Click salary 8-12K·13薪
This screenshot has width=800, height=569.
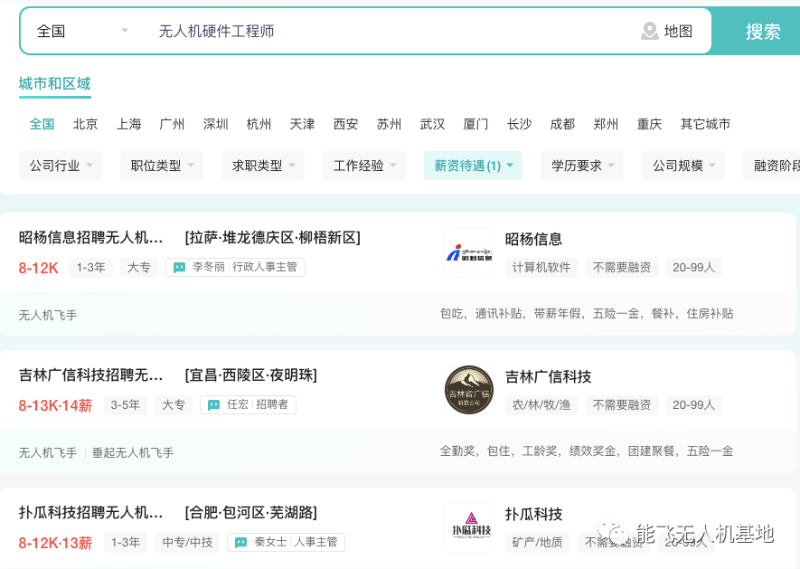(55, 543)
